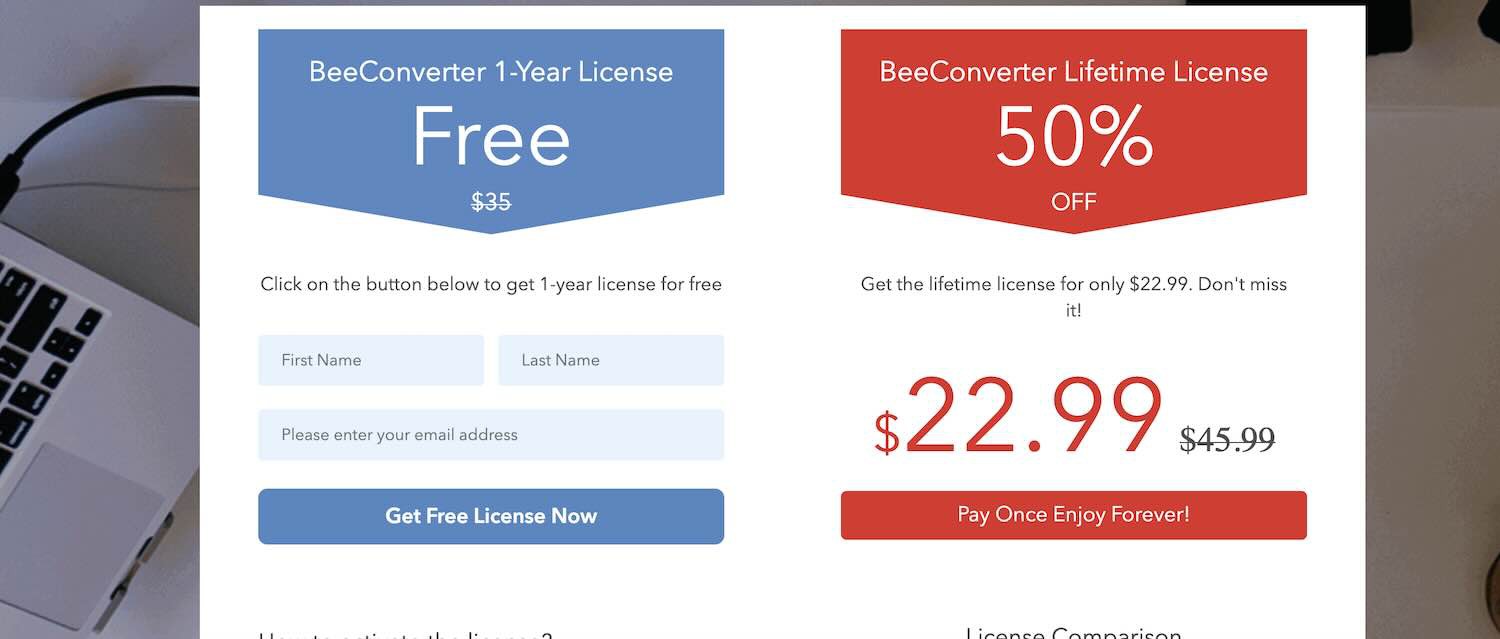Click the OFF label under 50%
1500x639 pixels.
(1073, 202)
